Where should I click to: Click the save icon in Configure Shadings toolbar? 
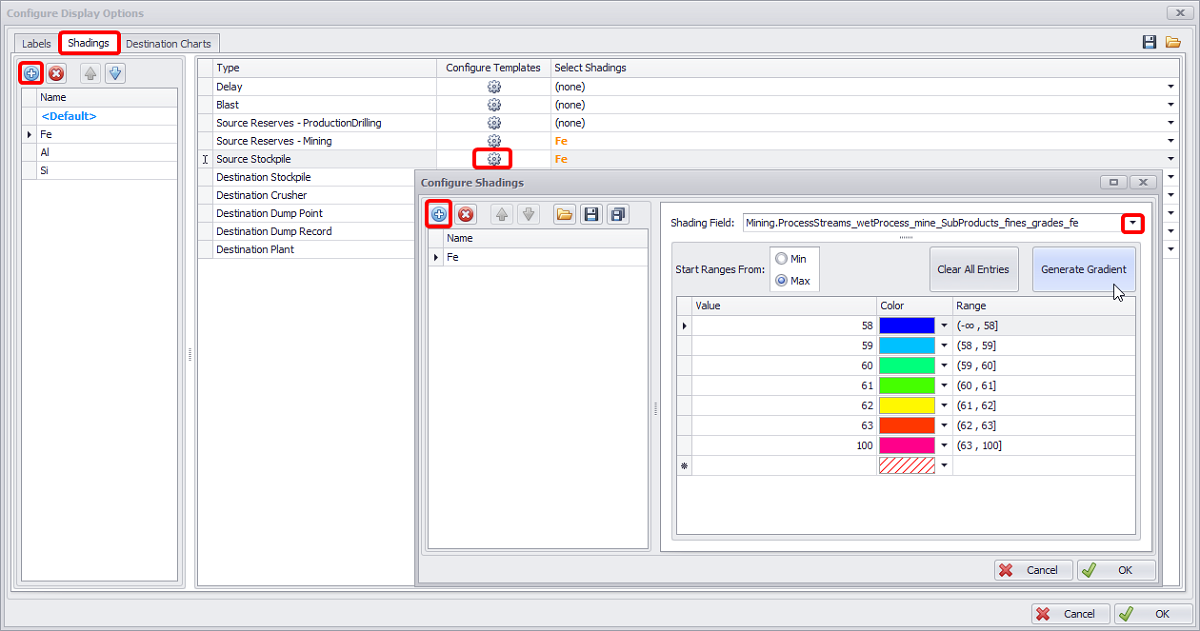(591, 214)
